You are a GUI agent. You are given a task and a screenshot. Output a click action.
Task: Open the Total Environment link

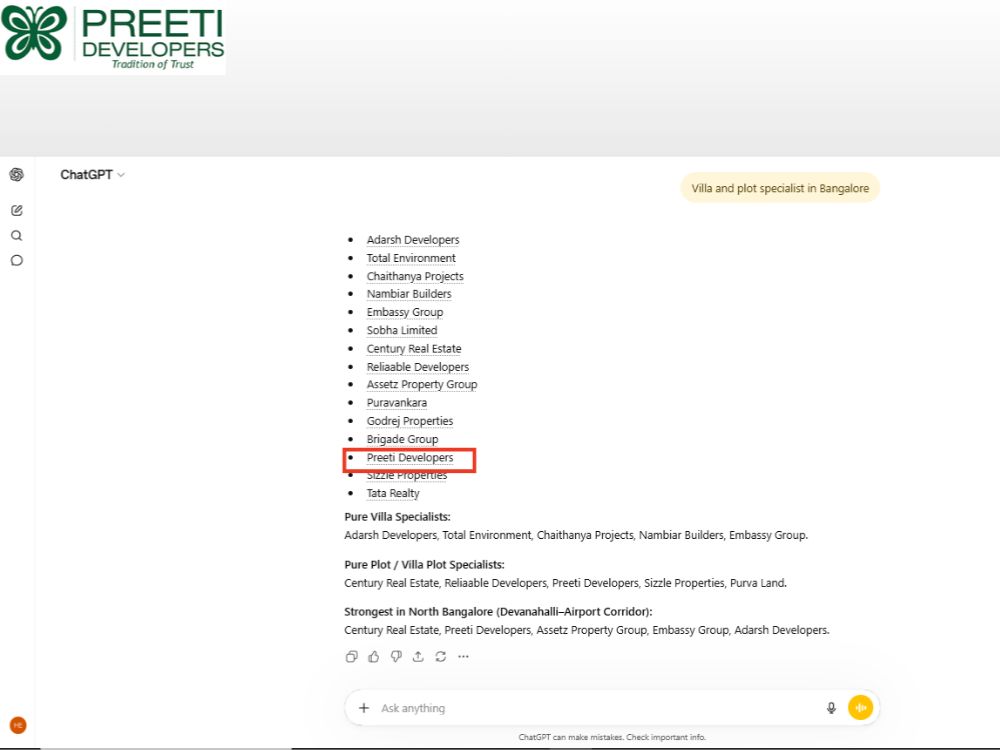coord(411,258)
